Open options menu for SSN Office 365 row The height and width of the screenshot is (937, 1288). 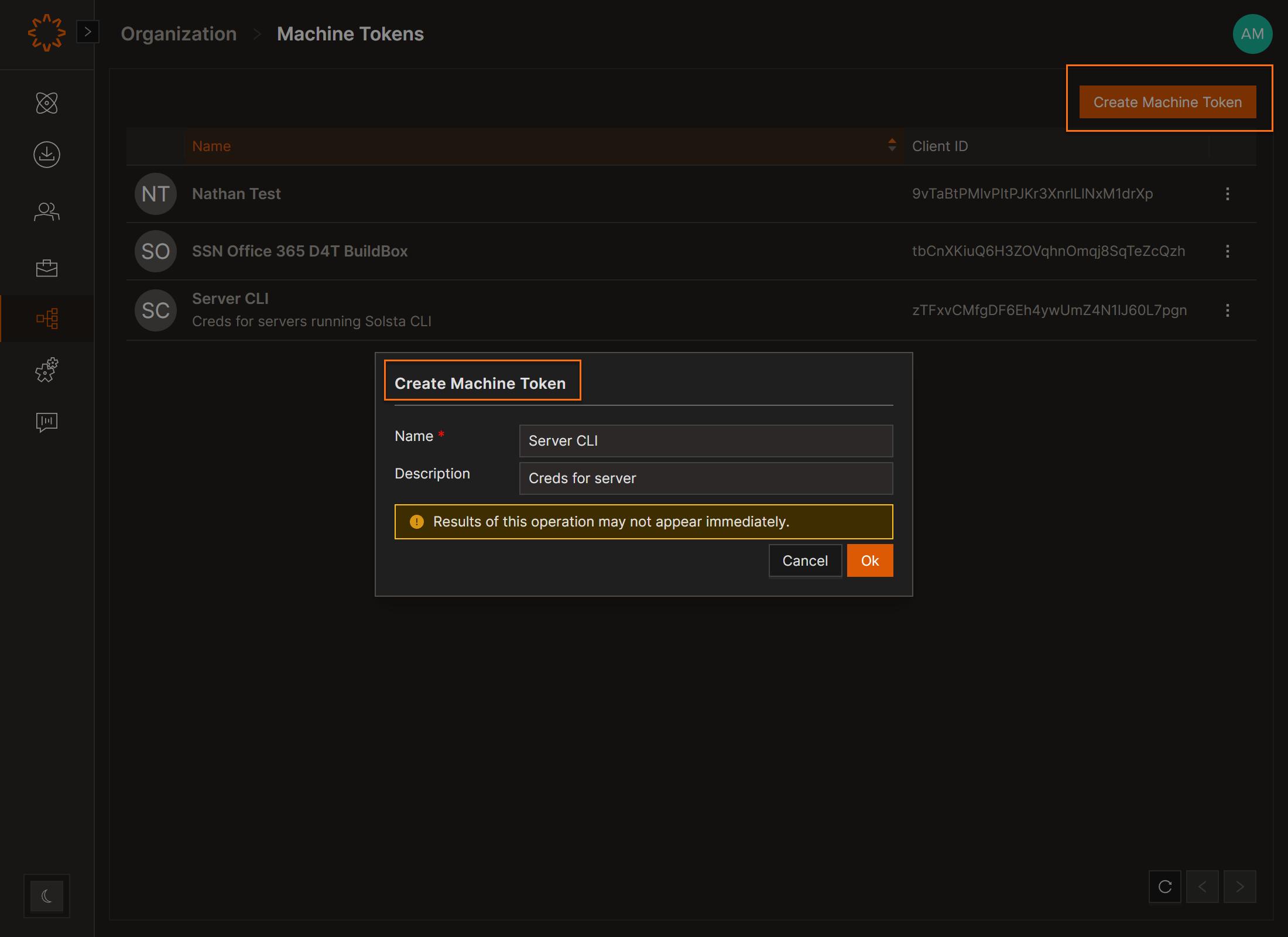coord(1227,251)
